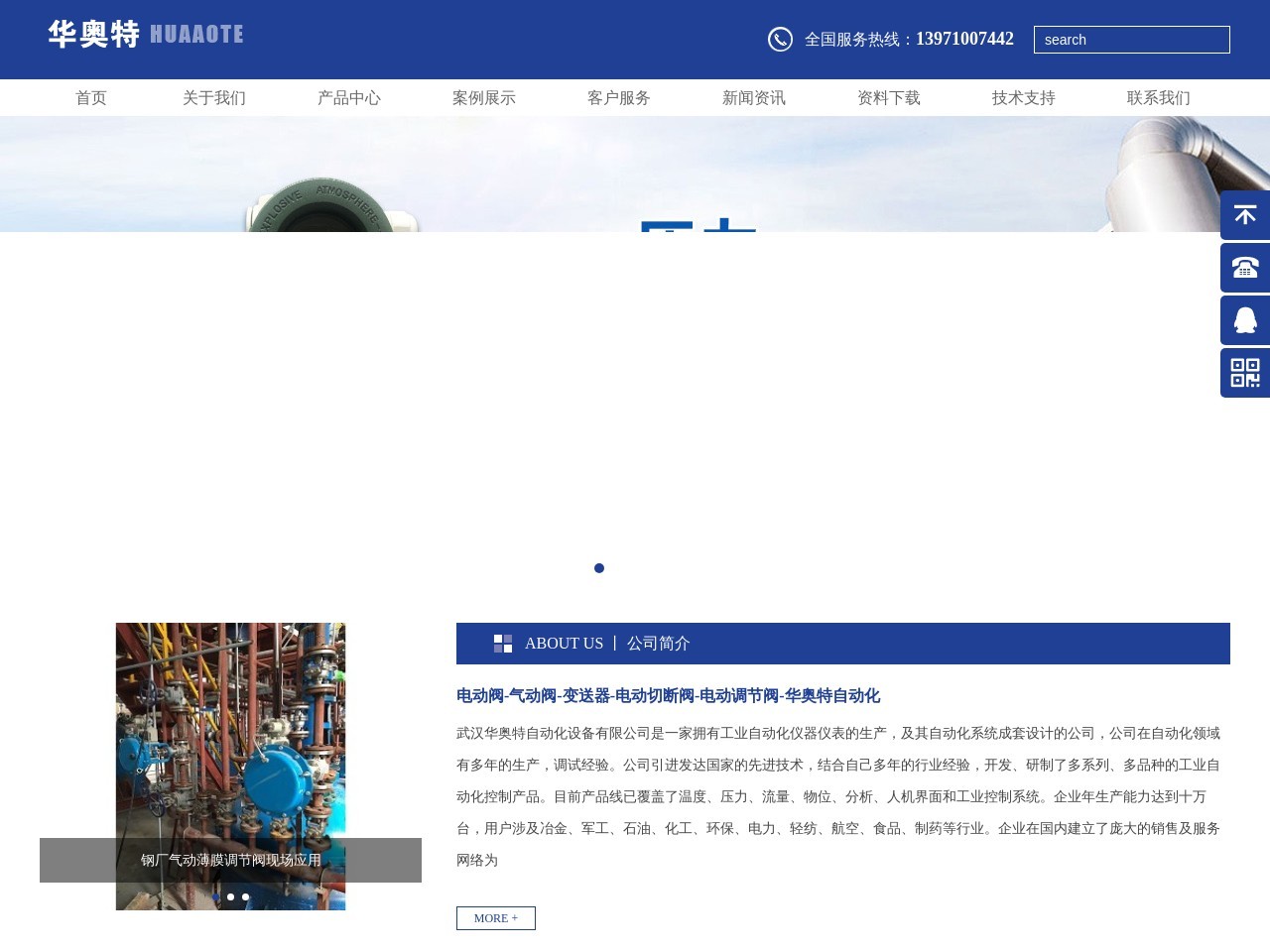
Task: Expand the 技术支持 menu
Action: tap(1023, 97)
